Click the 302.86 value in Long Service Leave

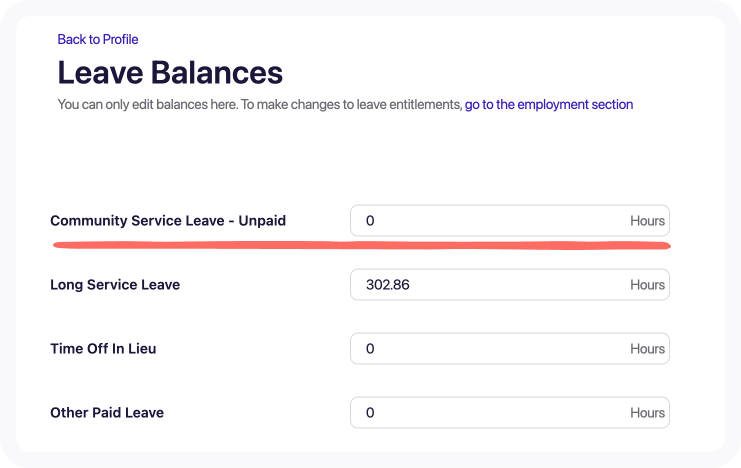[x=388, y=285]
